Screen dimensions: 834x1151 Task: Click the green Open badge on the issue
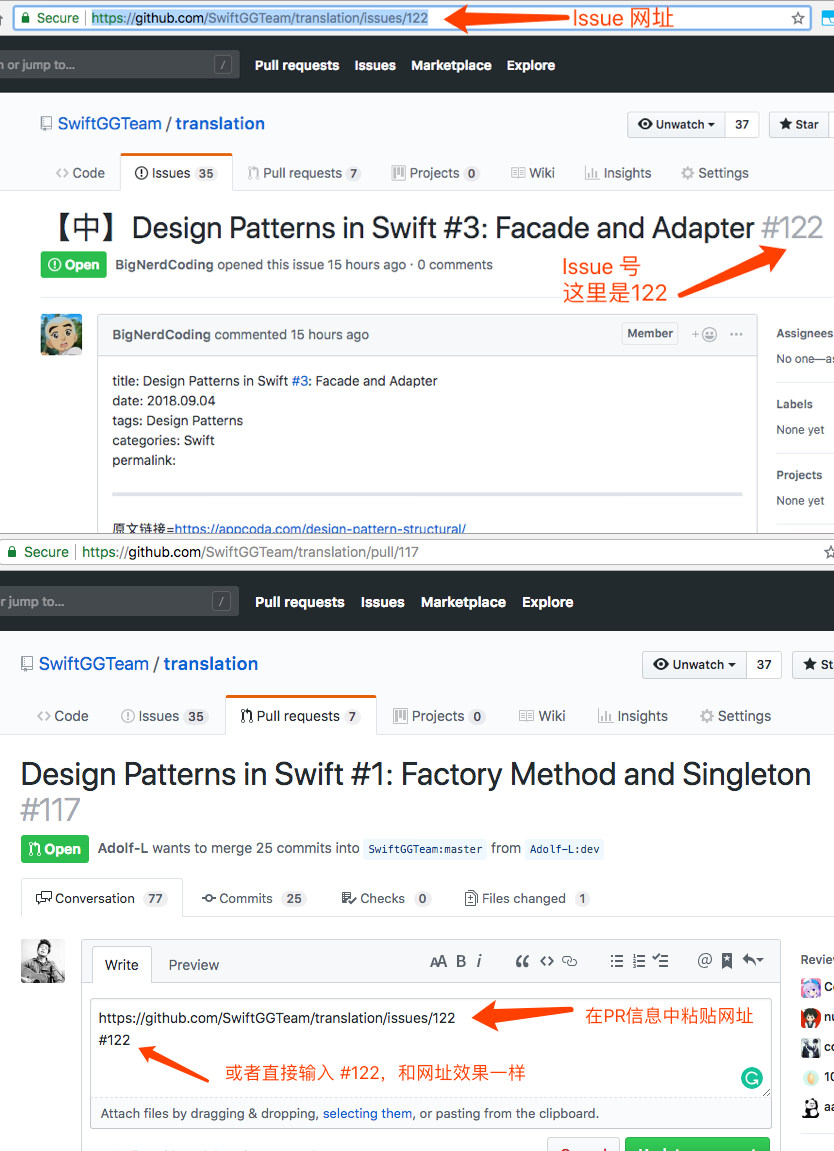tap(73, 265)
